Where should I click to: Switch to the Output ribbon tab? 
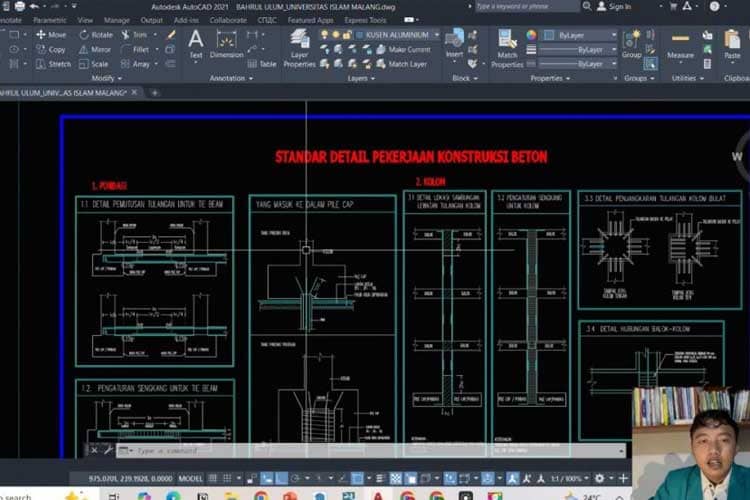152,20
